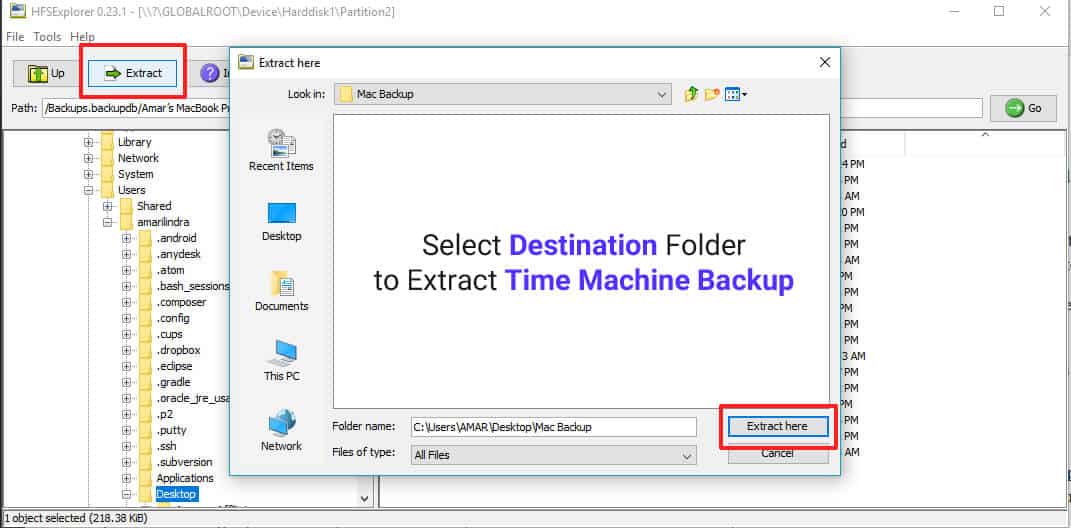The width and height of the screenshot is (1071, 528).
Task: Select .atom folder in tree
Action: 170,270
